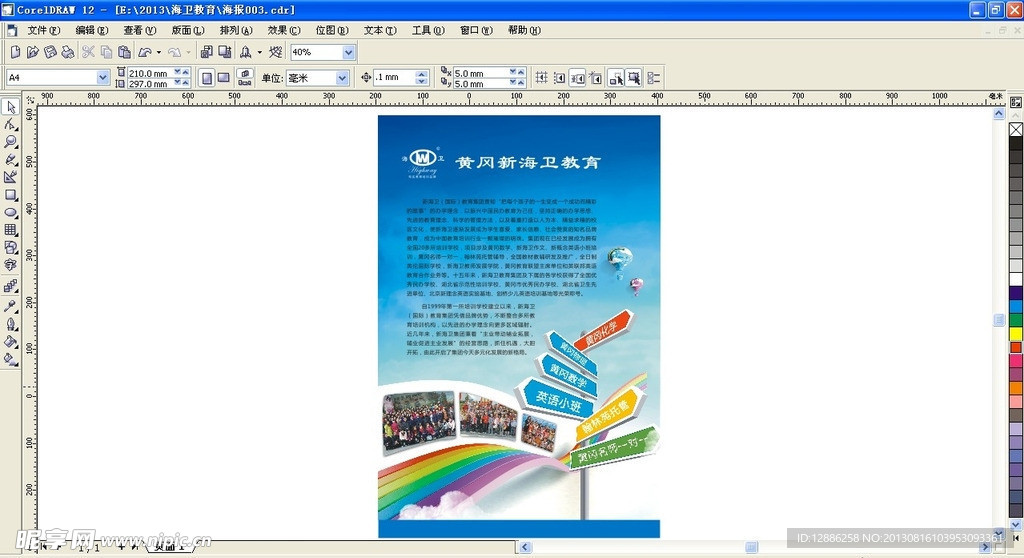Increase the page height 297.0 mm value
Viewport: 1024px width, 558px height.
(186, 82)
